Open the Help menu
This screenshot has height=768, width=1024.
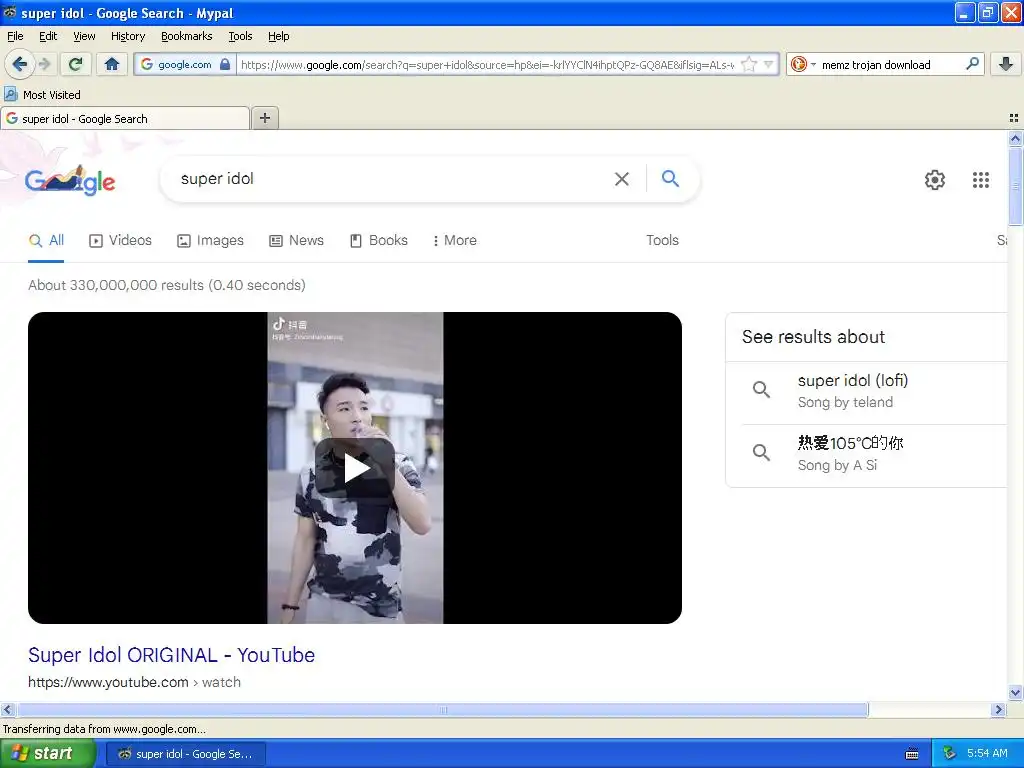pos(278,36)
